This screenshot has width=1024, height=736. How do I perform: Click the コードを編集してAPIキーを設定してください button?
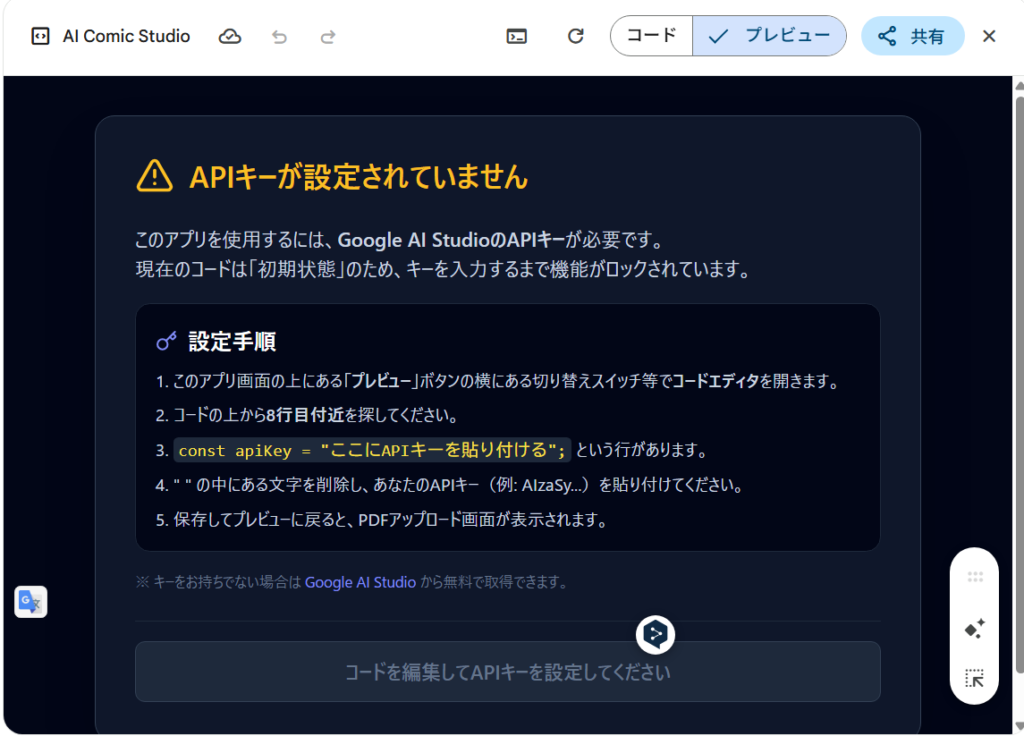tap(507, 672)
